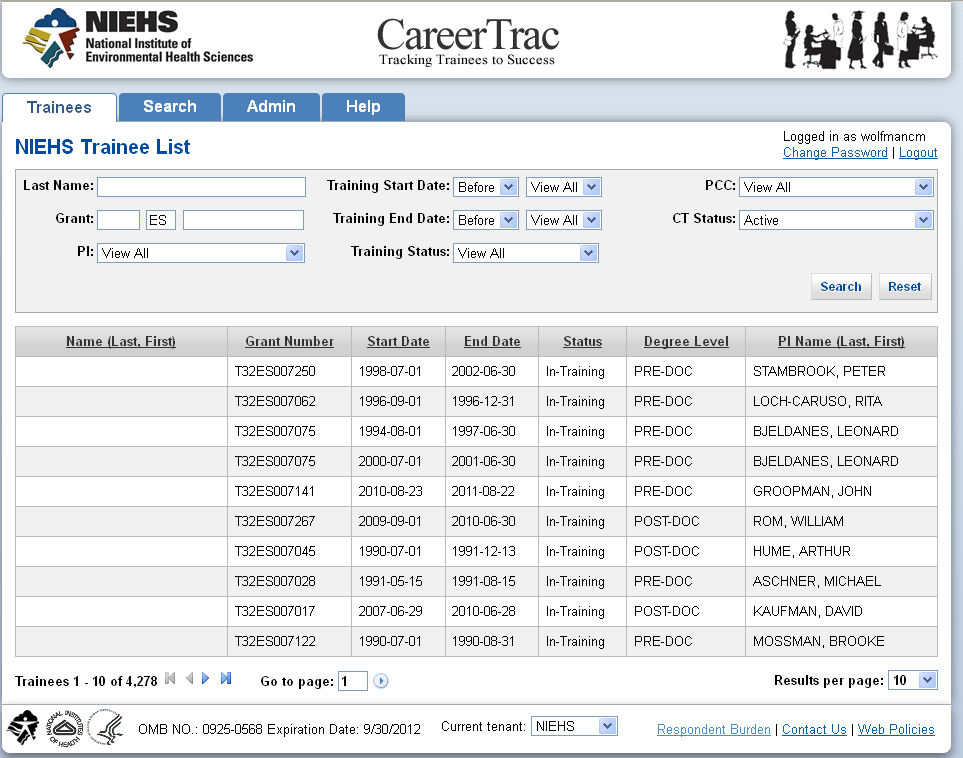Open the Respondent Burden link

point(713,729)
